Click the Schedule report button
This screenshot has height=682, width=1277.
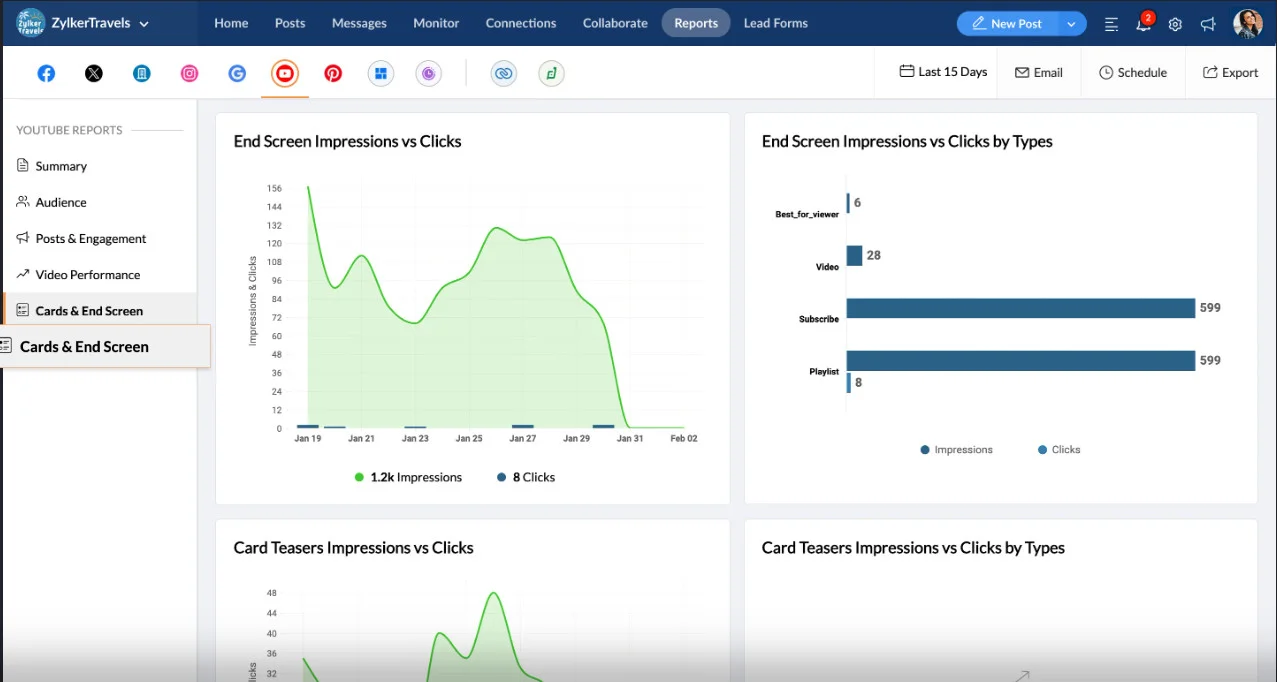[1133, 72]
